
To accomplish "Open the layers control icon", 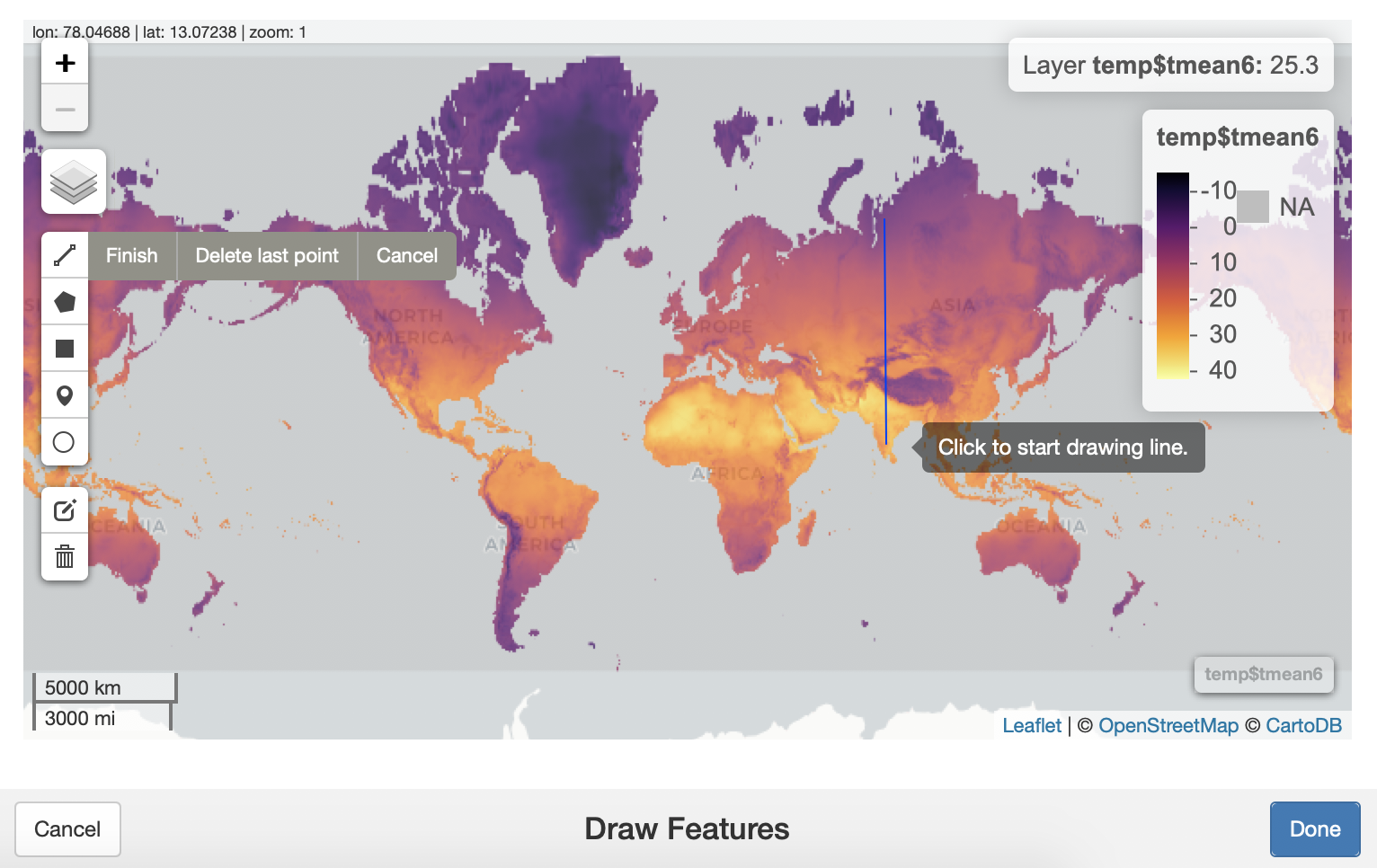I will (74, 182).
